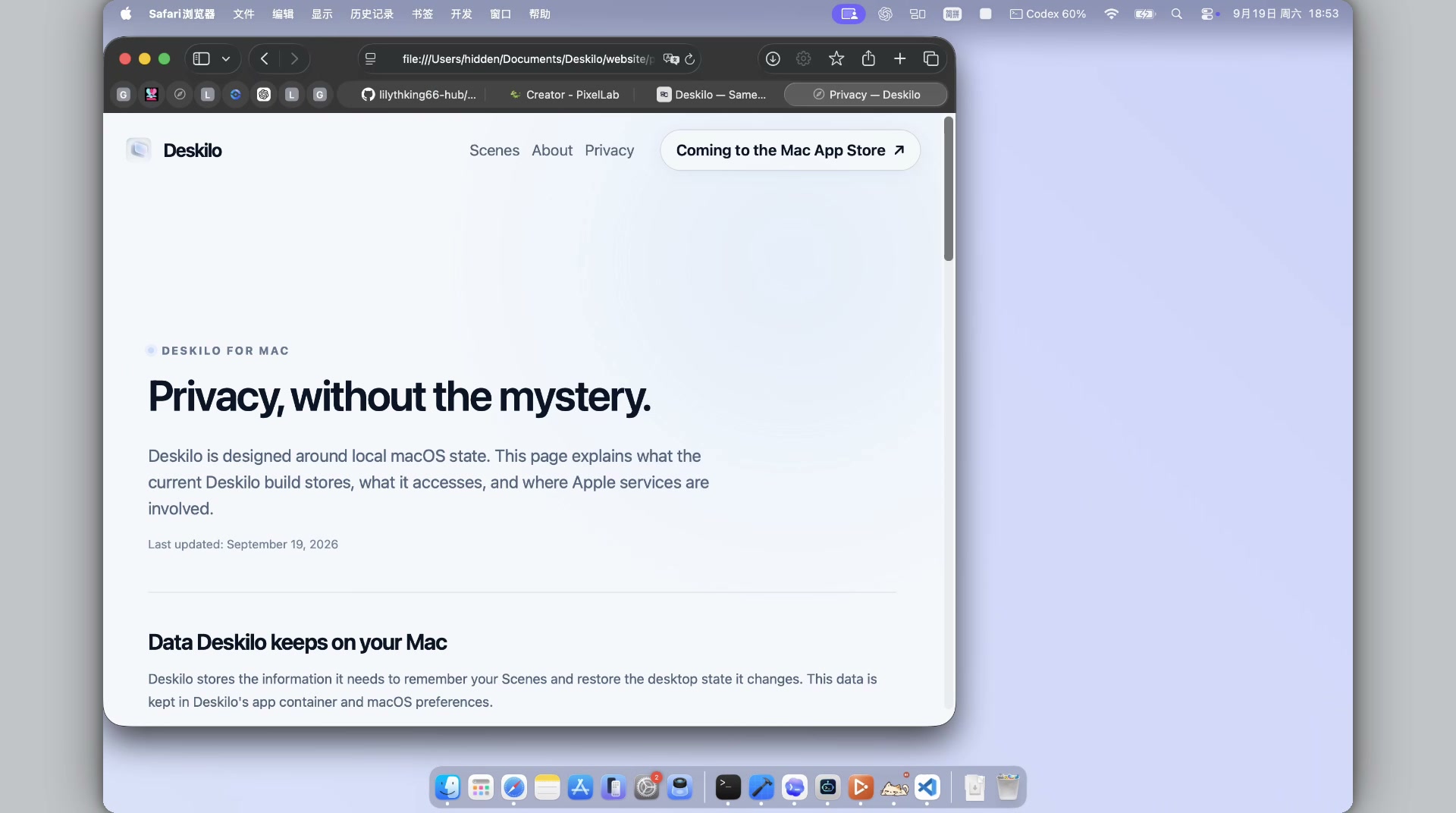Viewport: 1456px width, 813px height.
Task: Open Spotlight search
Action: [1177, 14]
